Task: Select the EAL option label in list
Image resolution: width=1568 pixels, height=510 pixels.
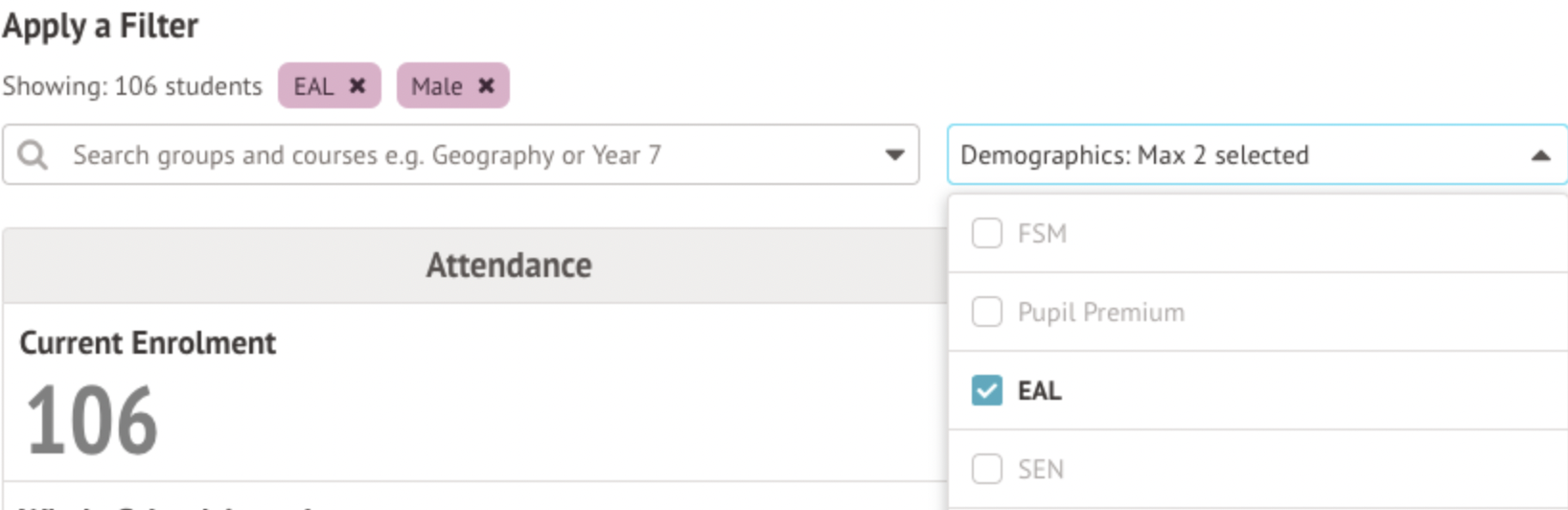Action: 1039,391
